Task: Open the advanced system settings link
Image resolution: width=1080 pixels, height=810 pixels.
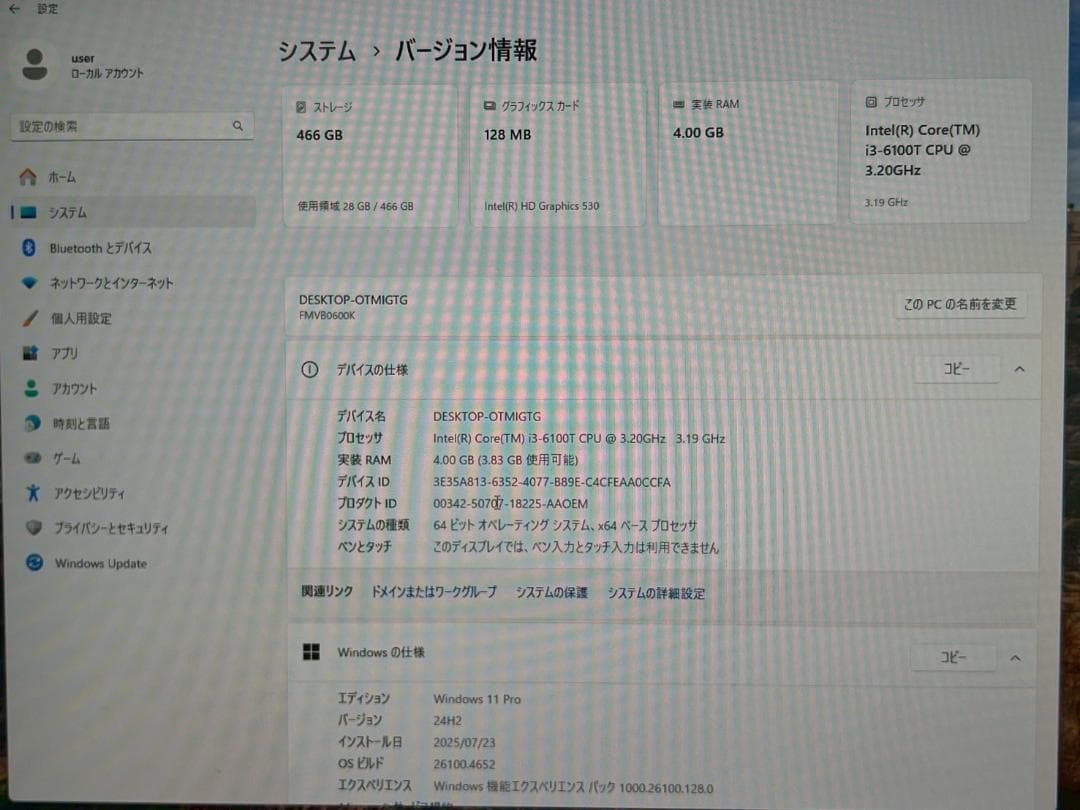Action: click(x=654, y=591)
